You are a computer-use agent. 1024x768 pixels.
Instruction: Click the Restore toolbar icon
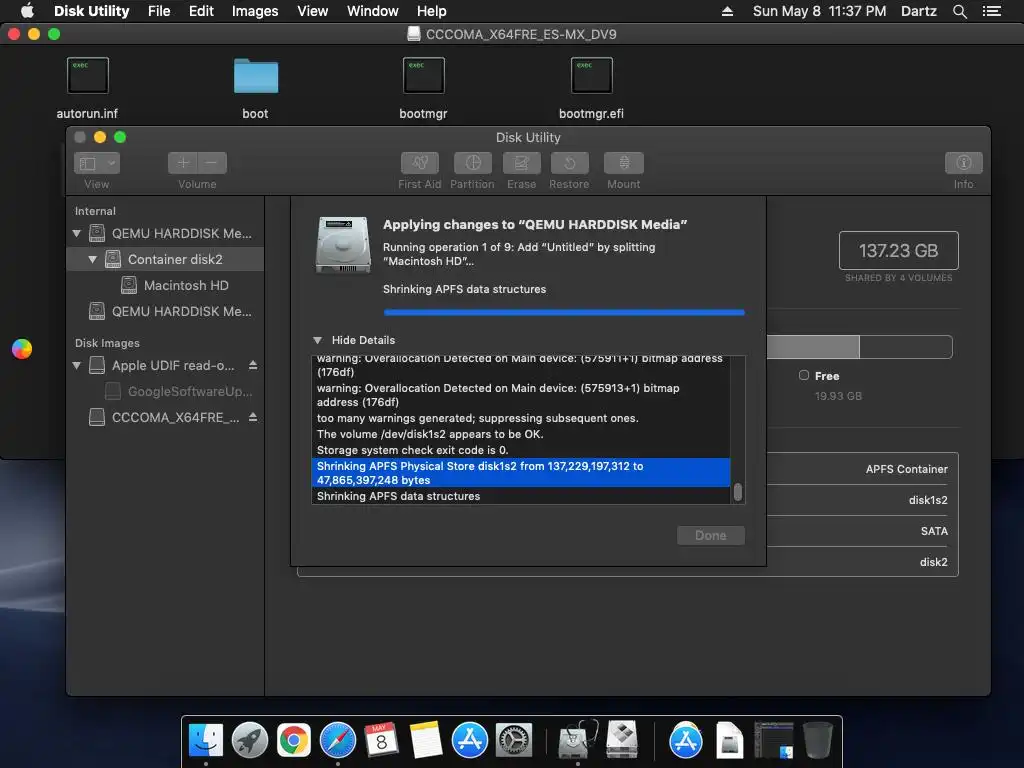point(569,163)
